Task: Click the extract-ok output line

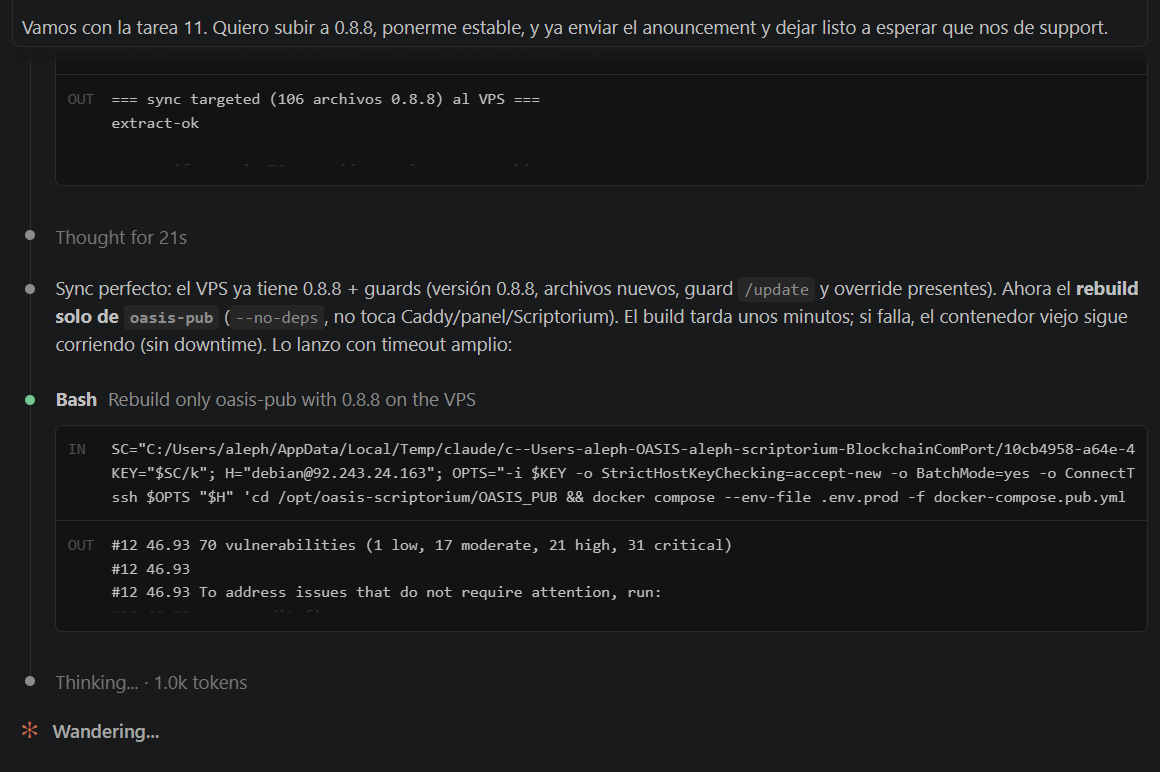Action: [155, 123]
